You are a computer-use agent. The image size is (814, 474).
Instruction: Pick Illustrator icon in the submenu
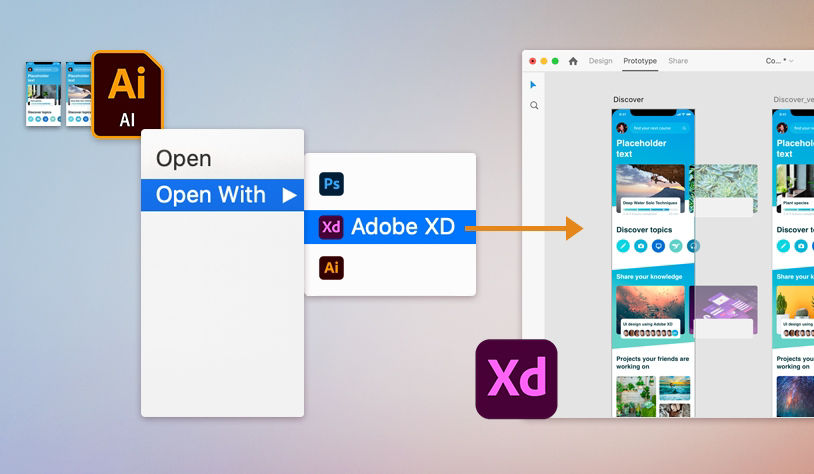(331, 268)
